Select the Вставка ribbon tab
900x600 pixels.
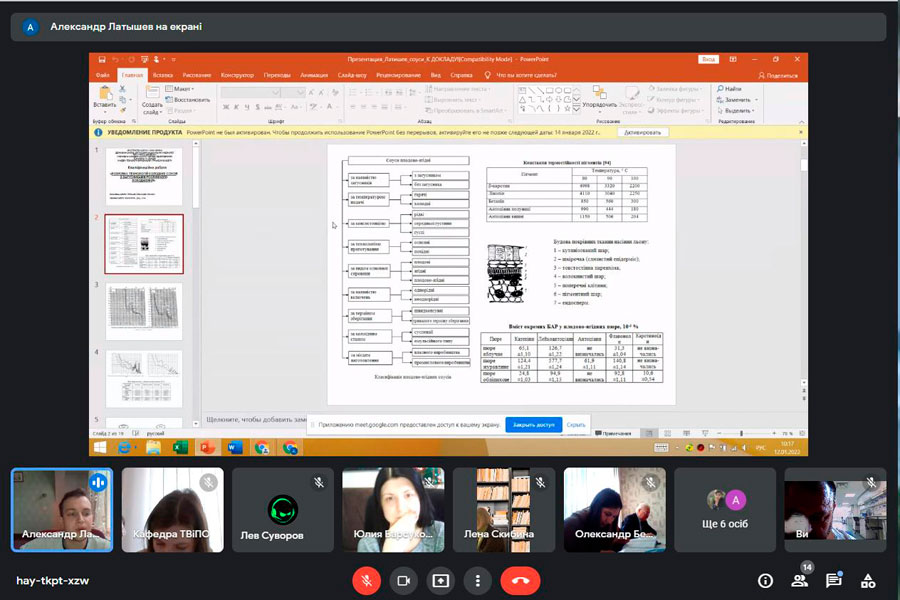click(x=164, y=75)
